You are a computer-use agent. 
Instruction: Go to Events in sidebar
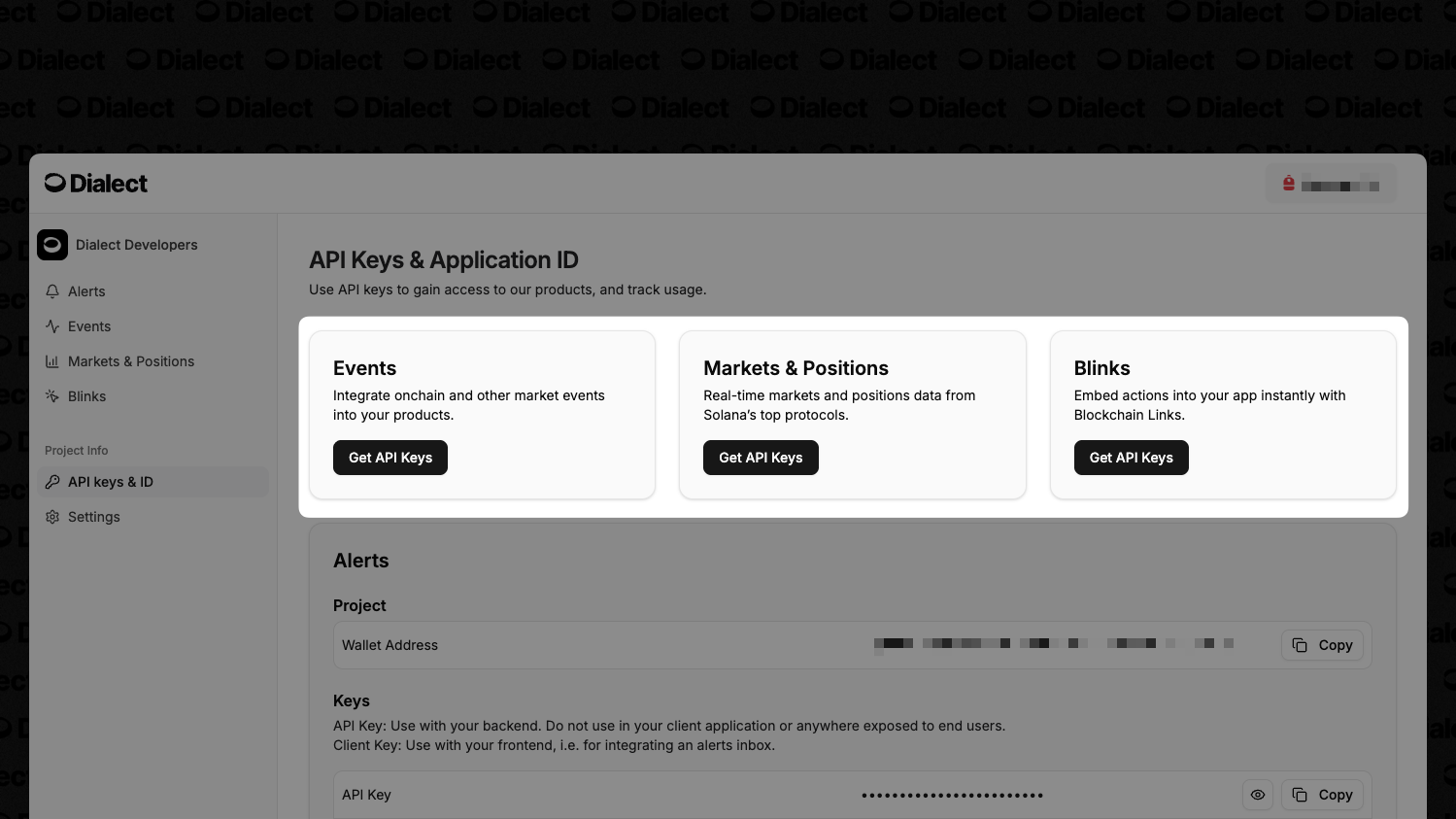coord(152,326)
